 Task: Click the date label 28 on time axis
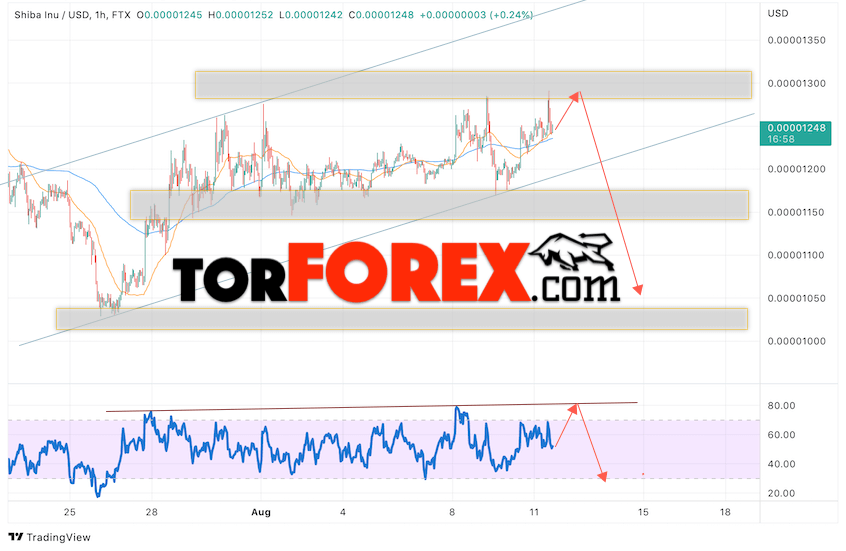pyautogui.click(x=152, y=512)
